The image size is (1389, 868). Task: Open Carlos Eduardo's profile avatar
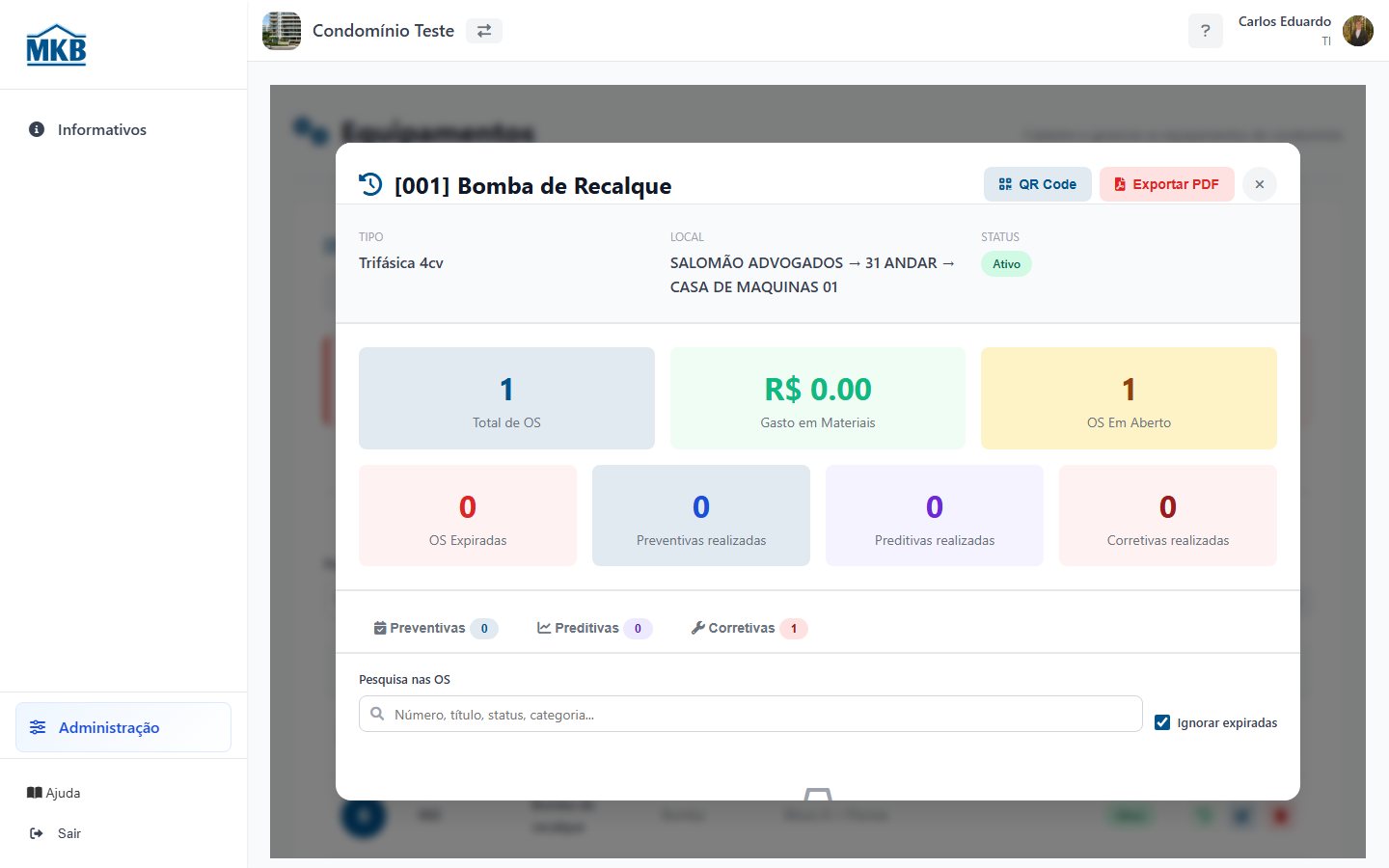1358,31
